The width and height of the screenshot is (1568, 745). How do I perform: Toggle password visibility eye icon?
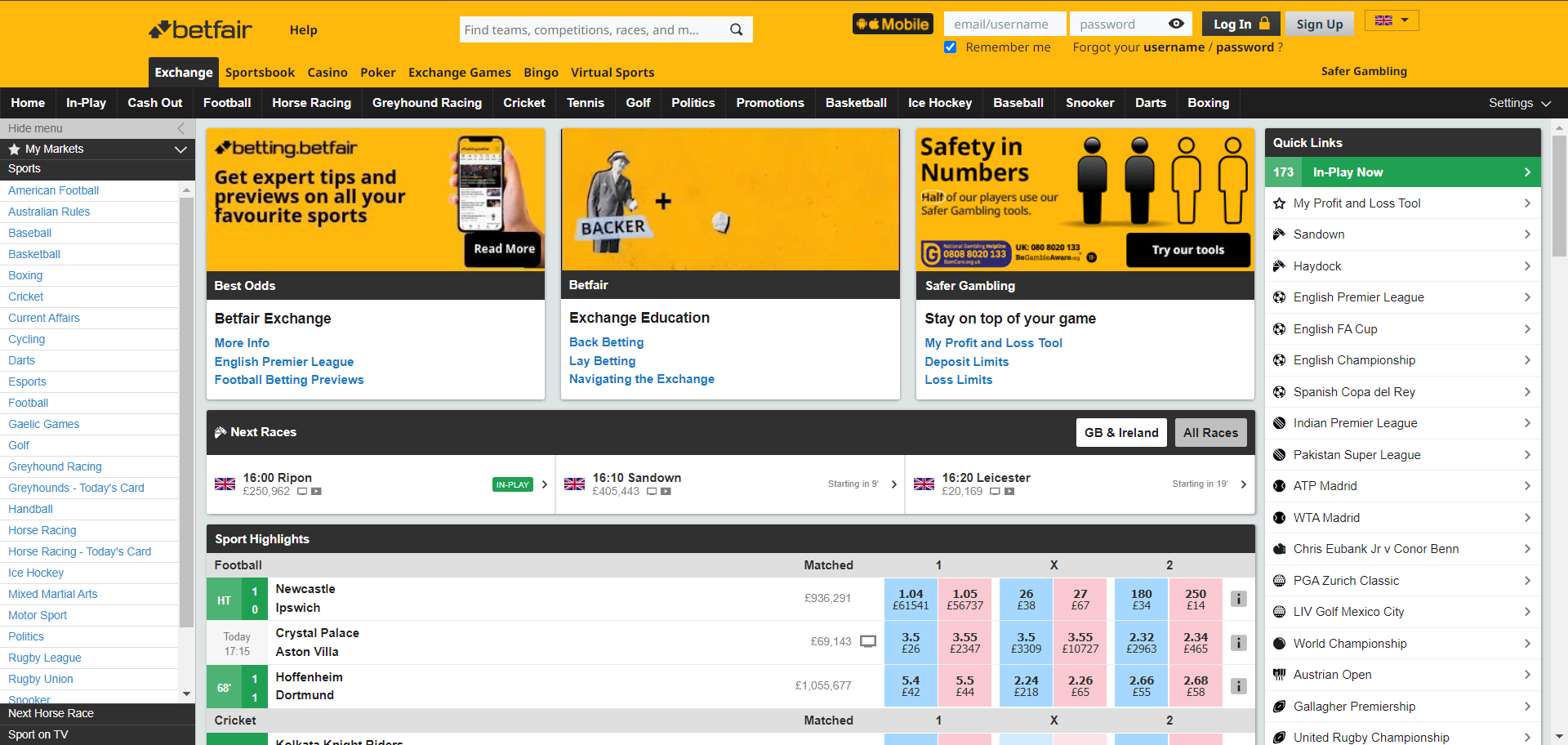[x=1176, y=24]
